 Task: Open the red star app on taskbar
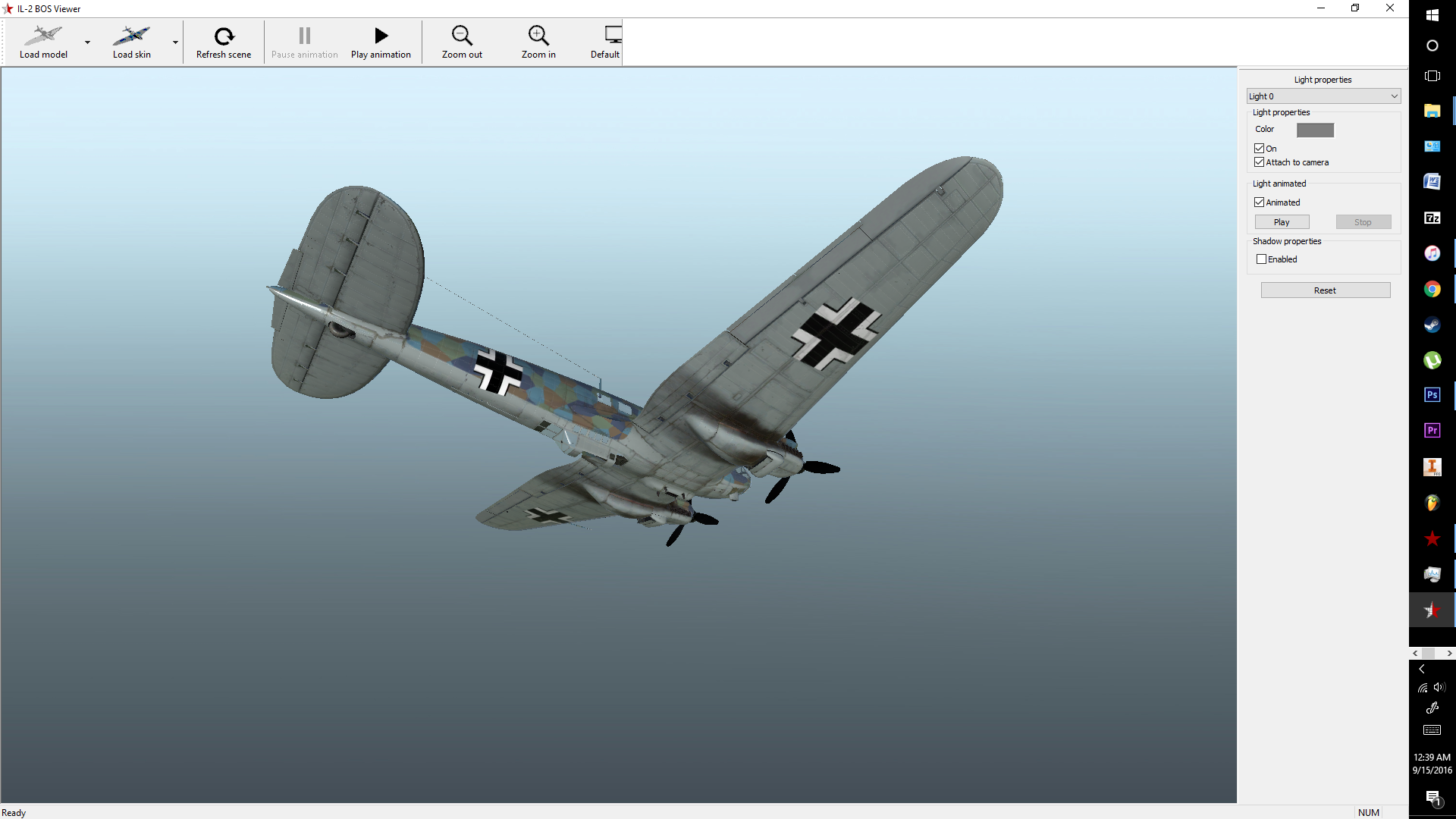point(1432,538)
